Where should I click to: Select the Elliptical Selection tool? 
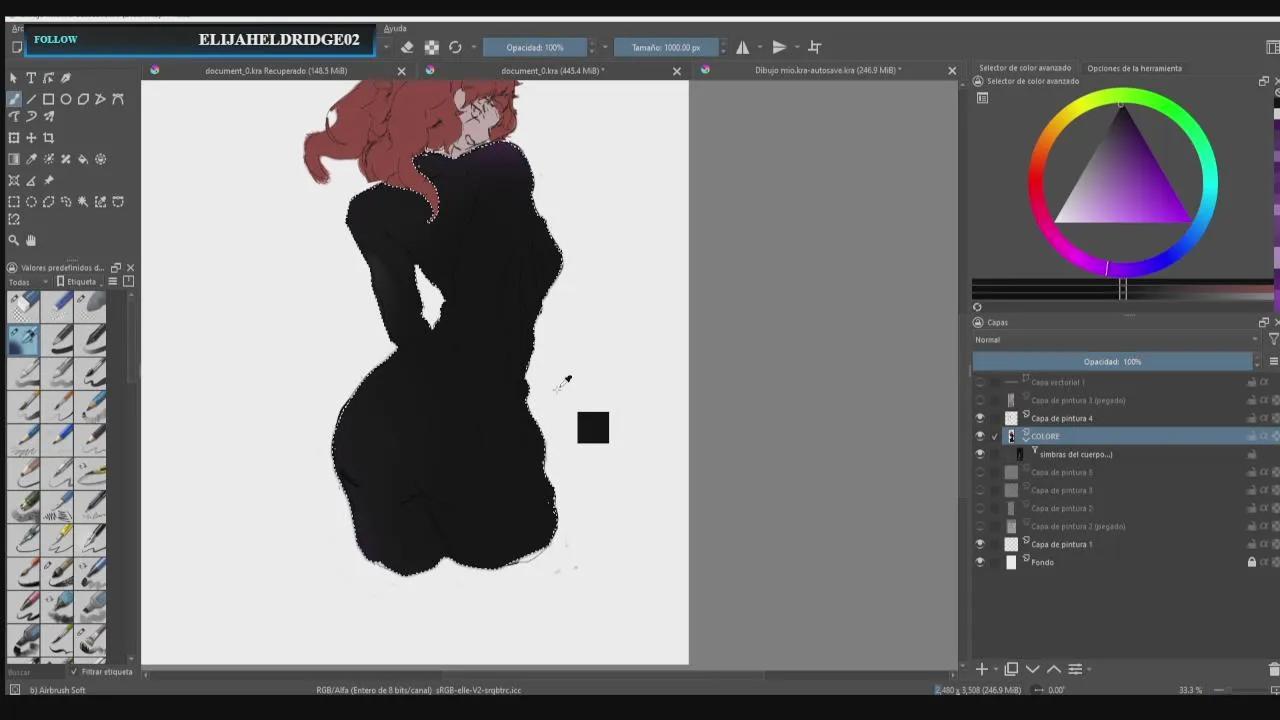pyautogui.click(x=31, y=201)
